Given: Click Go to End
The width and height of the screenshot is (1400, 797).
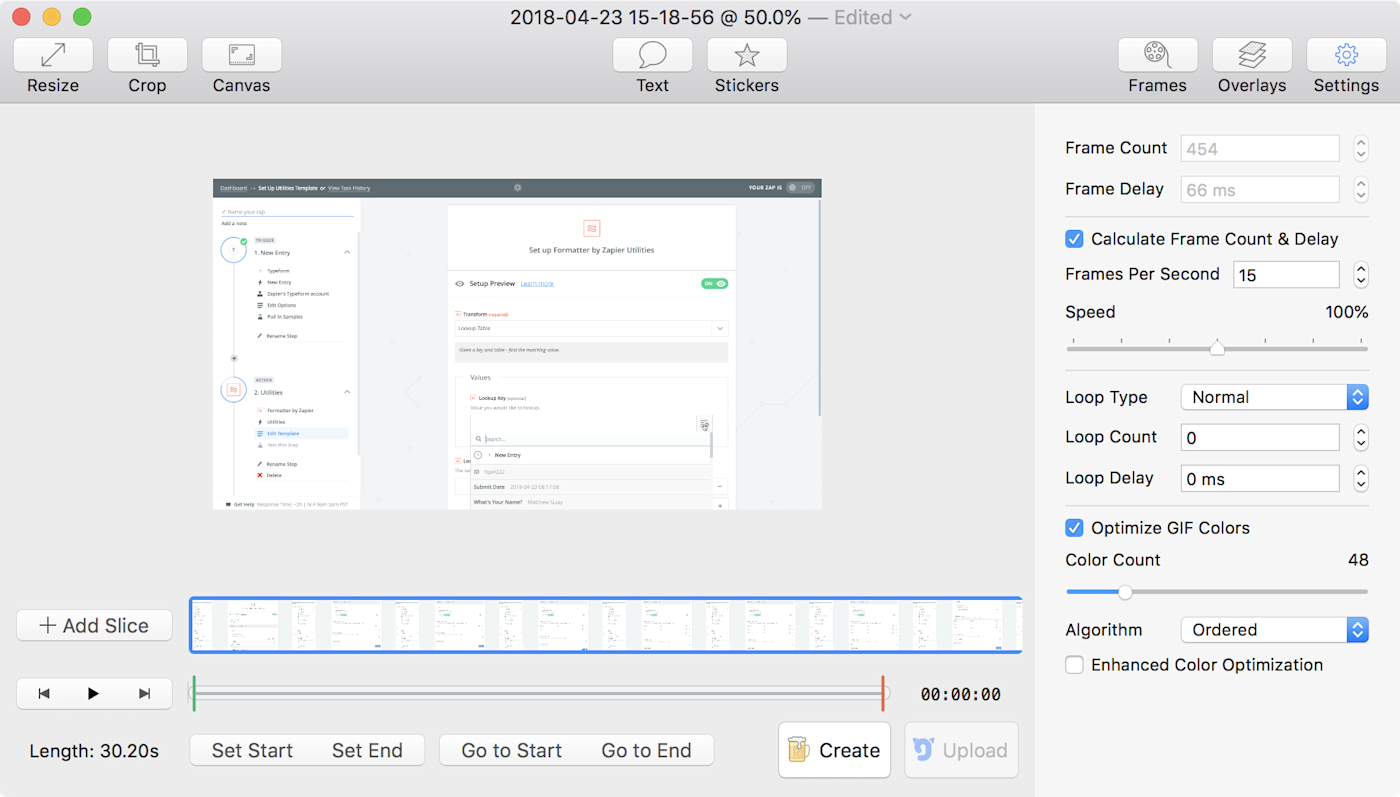Looking at the screenshot, I should (648, 750).
